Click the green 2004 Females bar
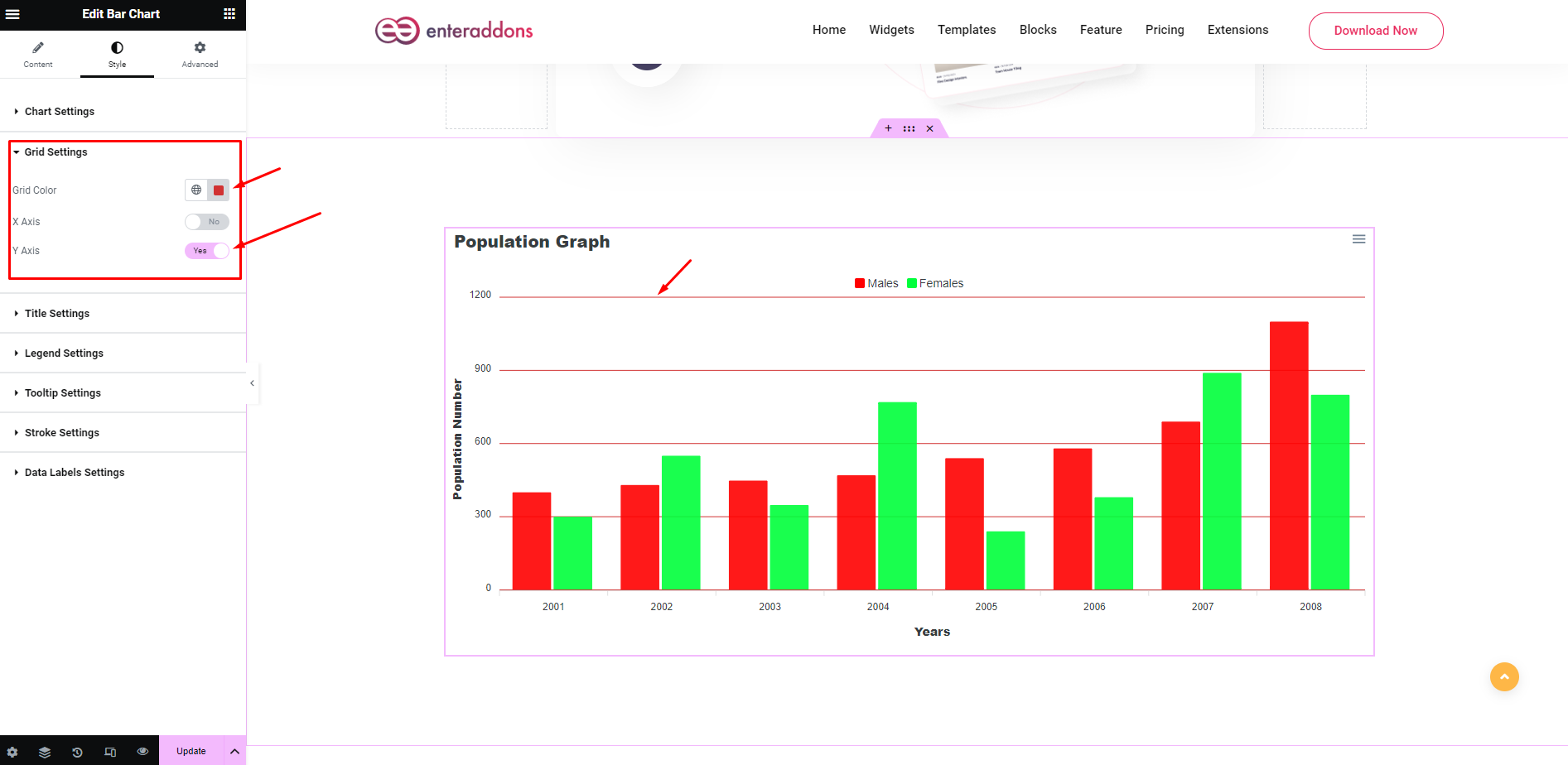Viewport: 1568px width, 765px height. (x=897, y=496)
